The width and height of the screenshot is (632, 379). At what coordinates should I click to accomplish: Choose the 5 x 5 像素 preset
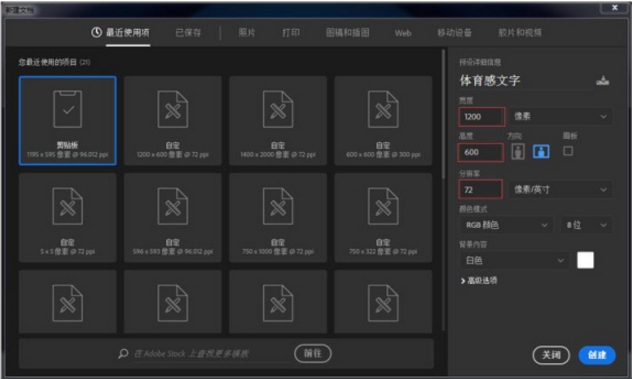[x=68, y=218]
